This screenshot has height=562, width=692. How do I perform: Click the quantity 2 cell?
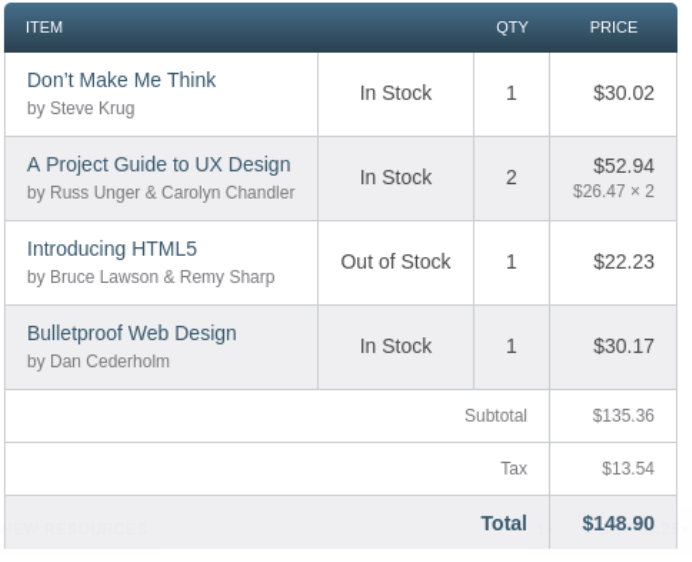click(511, 178)
